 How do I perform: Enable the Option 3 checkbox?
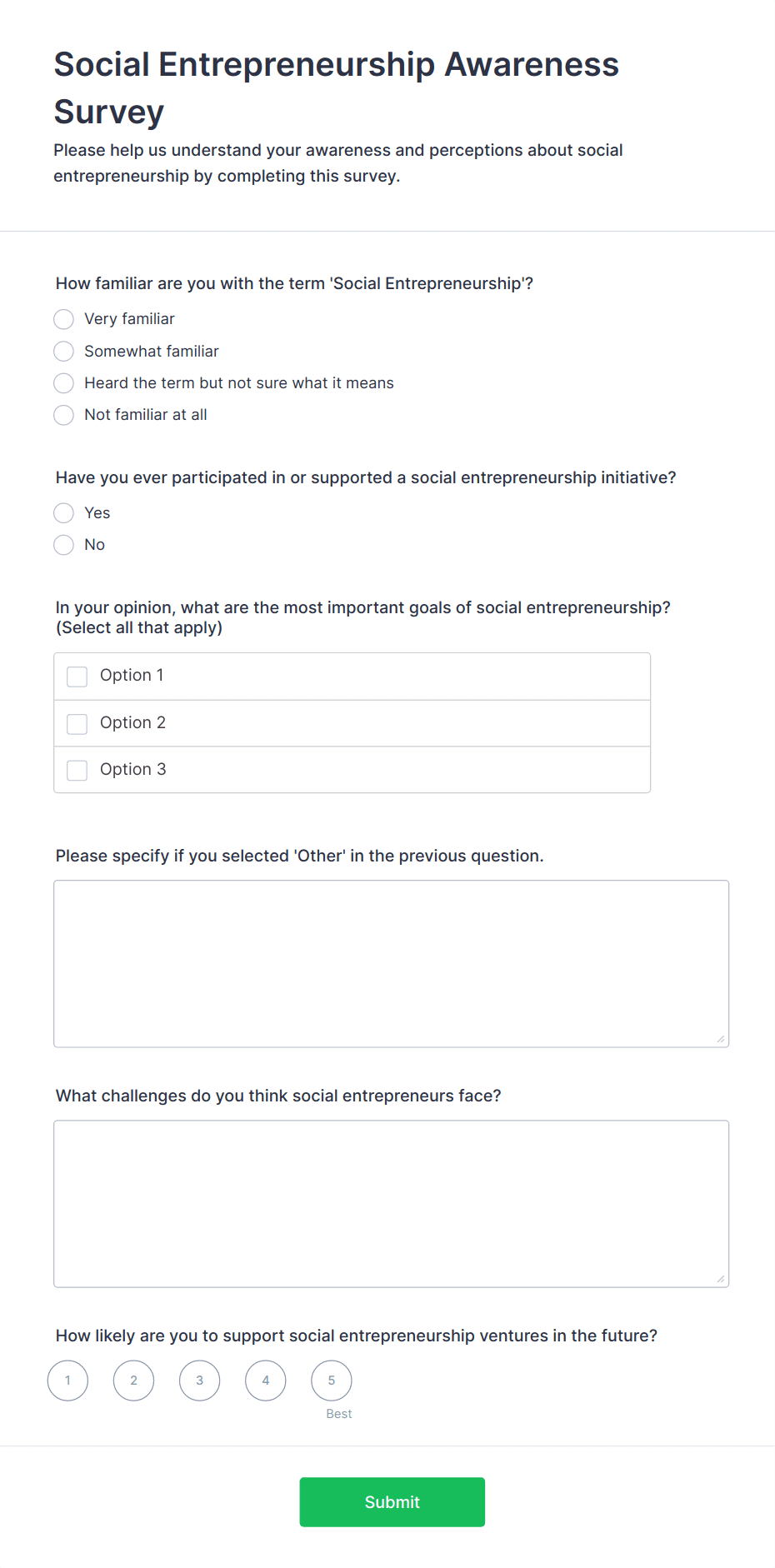pyautogui.click(x=77, y=770)
